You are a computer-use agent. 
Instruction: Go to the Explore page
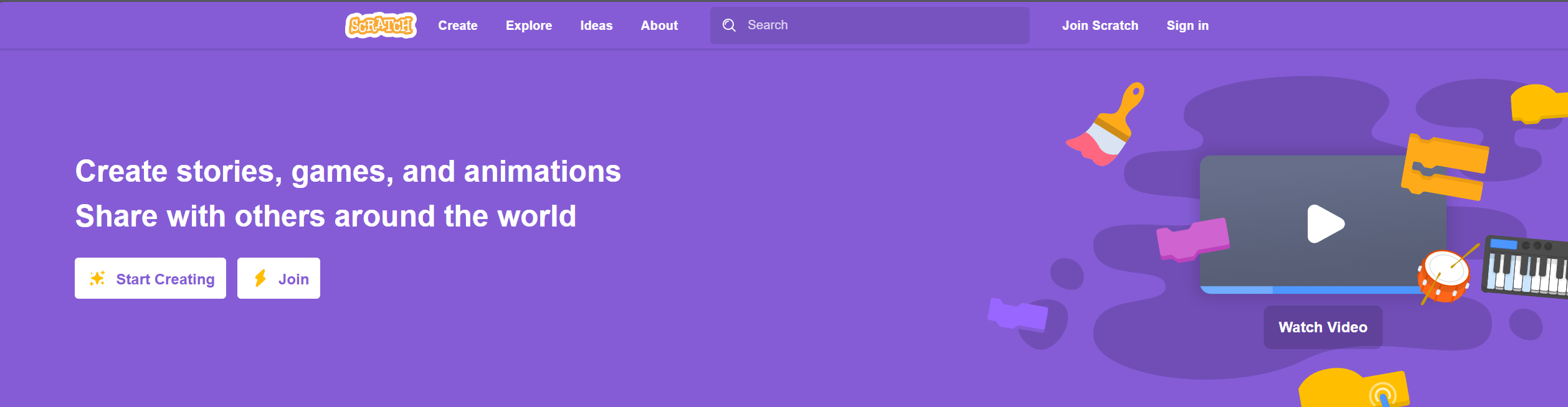click(528, 26)
